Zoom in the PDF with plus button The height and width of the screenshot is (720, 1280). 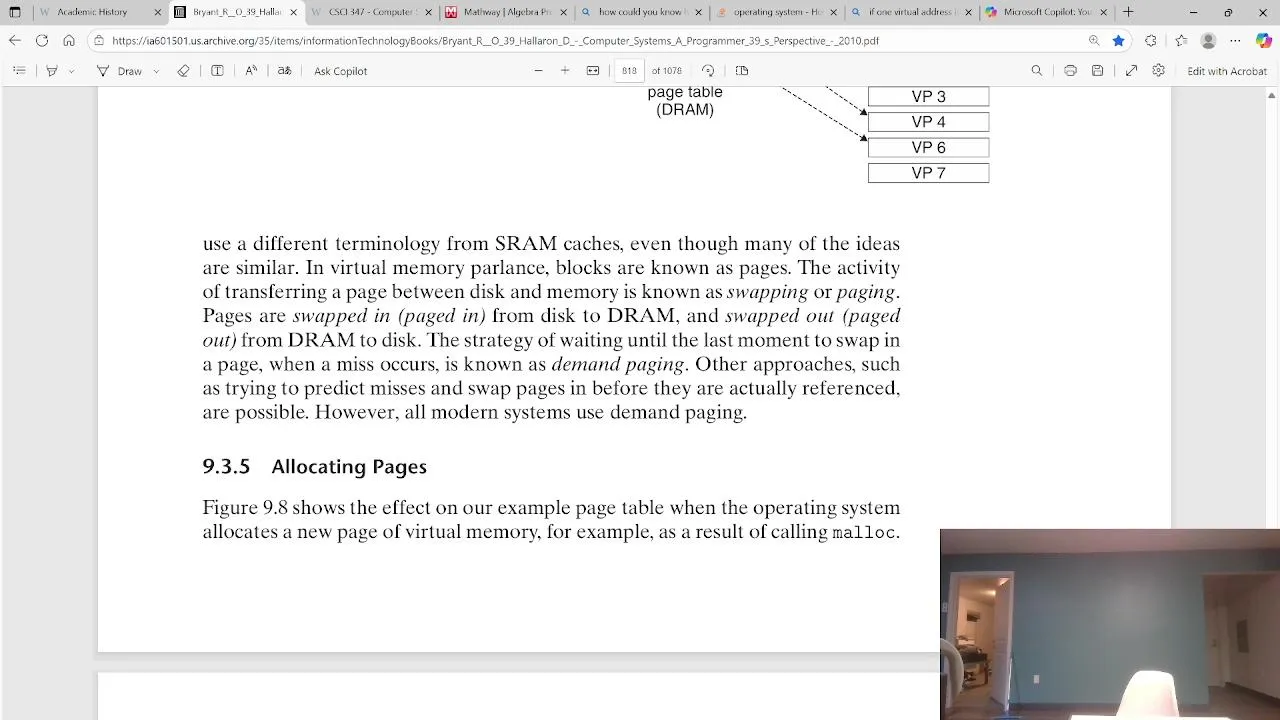click(565, 71)
